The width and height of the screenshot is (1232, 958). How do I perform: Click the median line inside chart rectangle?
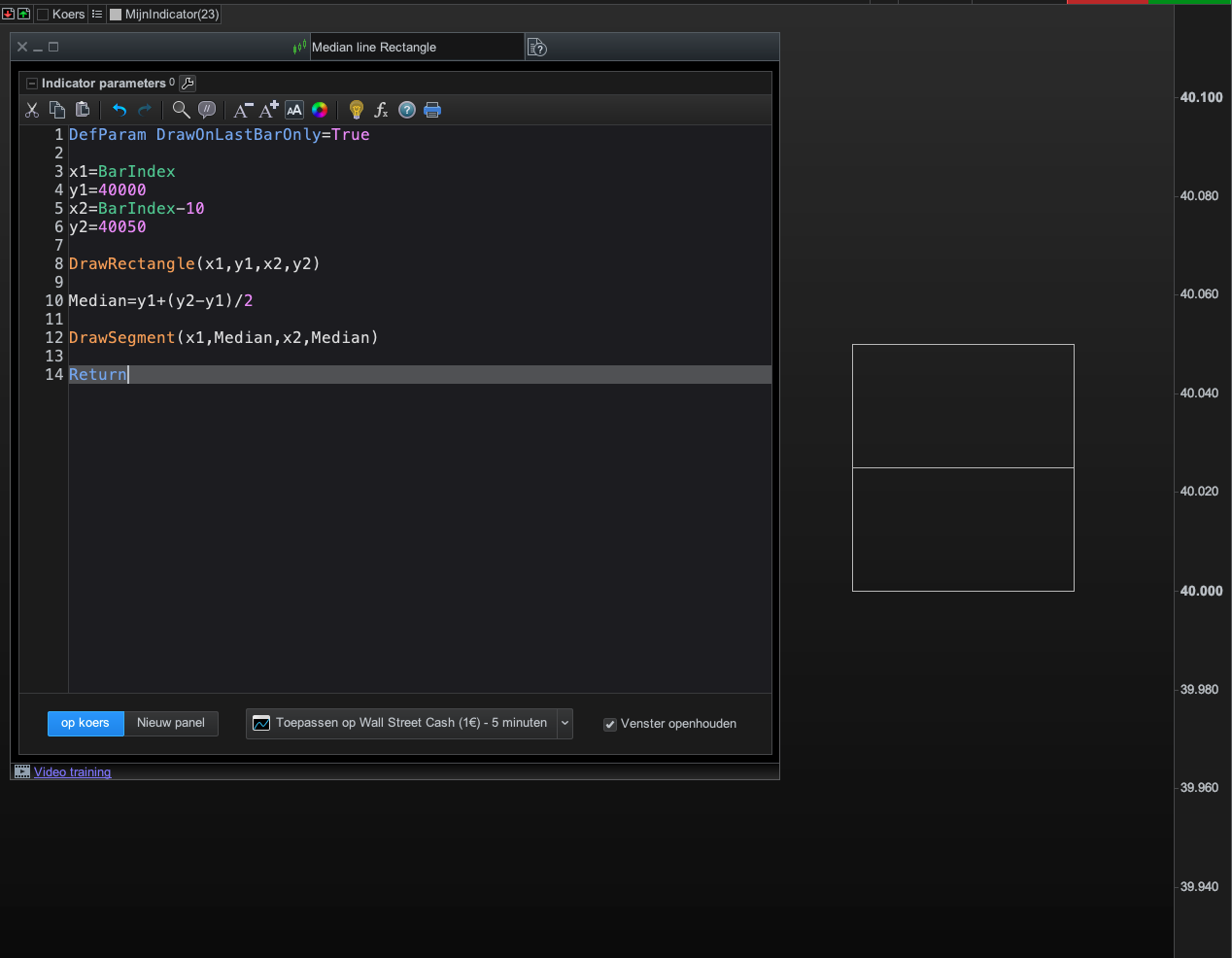pyautogui.click(x=963, y=467)
